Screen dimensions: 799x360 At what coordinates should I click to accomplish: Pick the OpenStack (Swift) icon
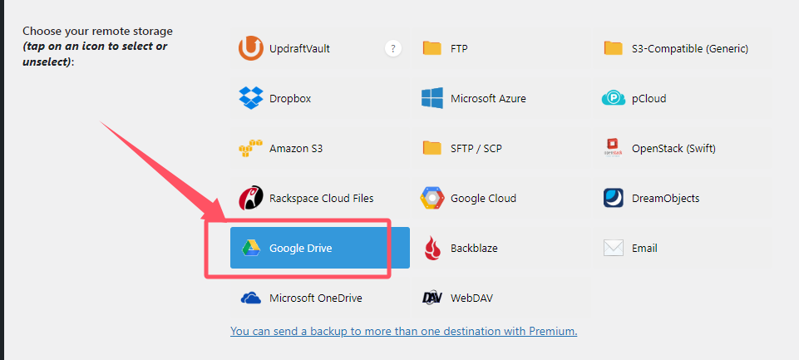tap(613, 148)
